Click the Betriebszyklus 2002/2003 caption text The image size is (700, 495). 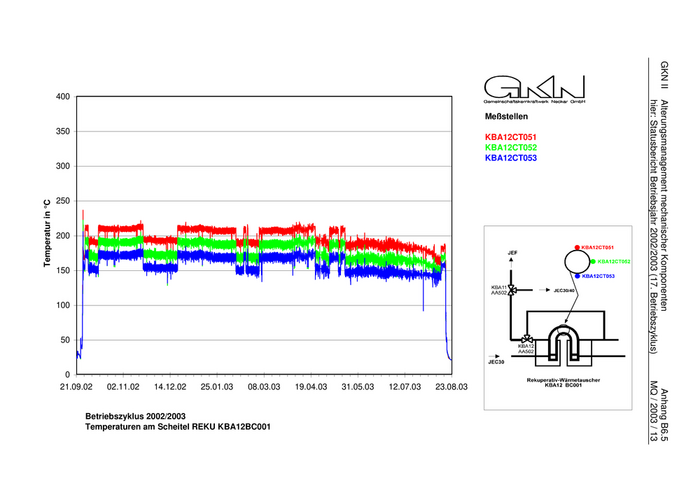point(135,415)
